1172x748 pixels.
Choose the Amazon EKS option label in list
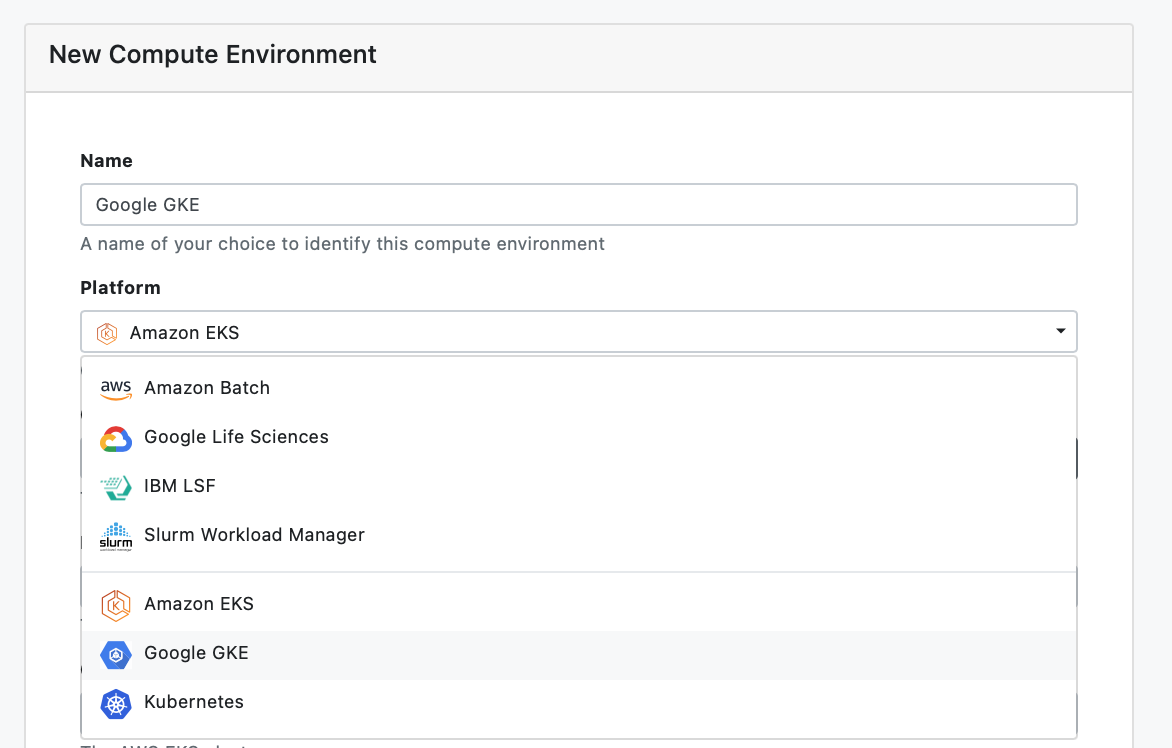point(199,604)
